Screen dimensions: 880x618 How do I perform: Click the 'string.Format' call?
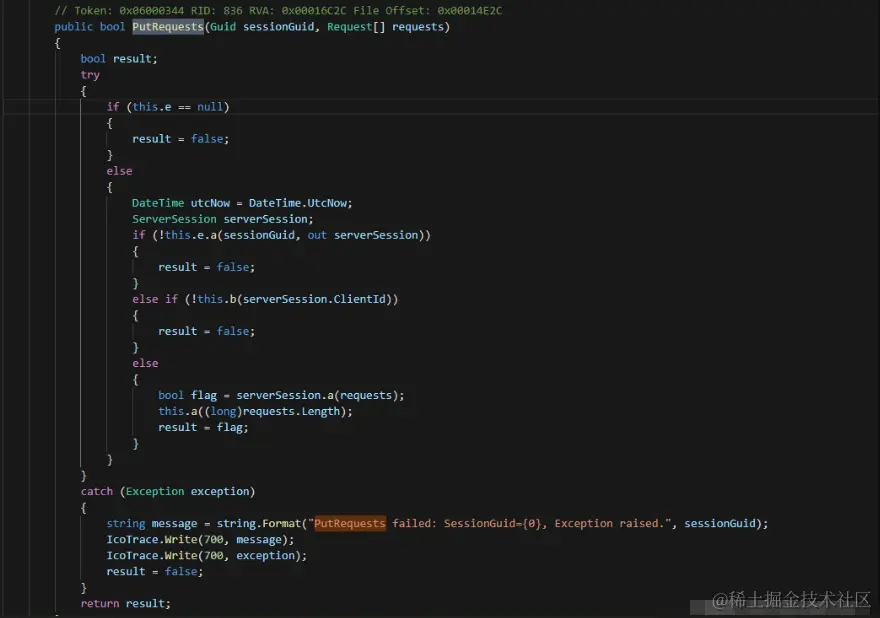pos(259,524)
